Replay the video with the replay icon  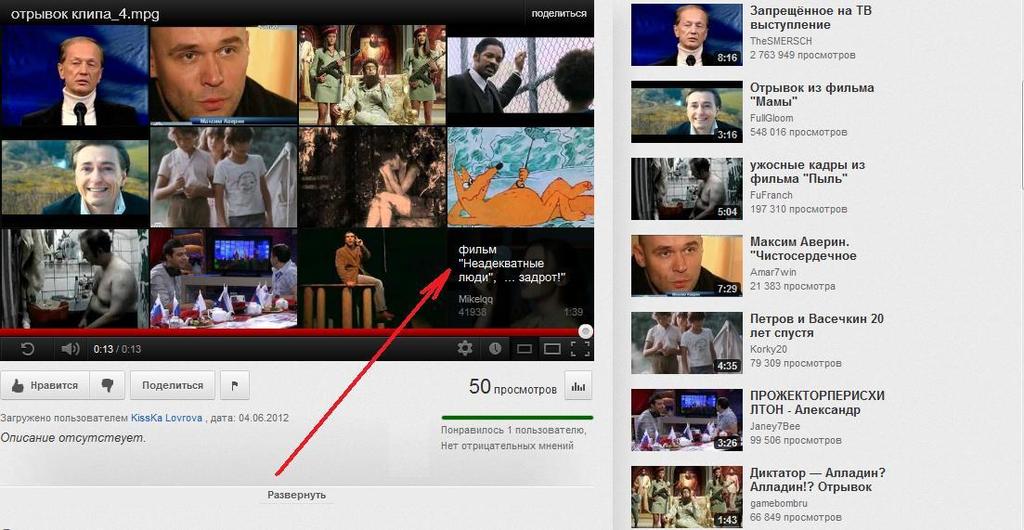click(27, 349)
